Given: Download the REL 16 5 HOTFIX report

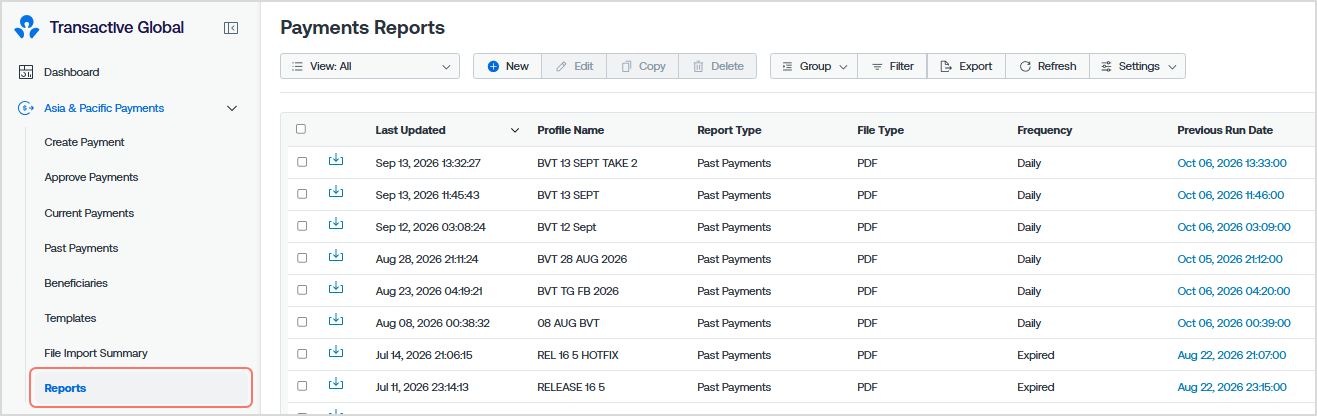Looking at the screenshot, I should [x=336, y=352].
